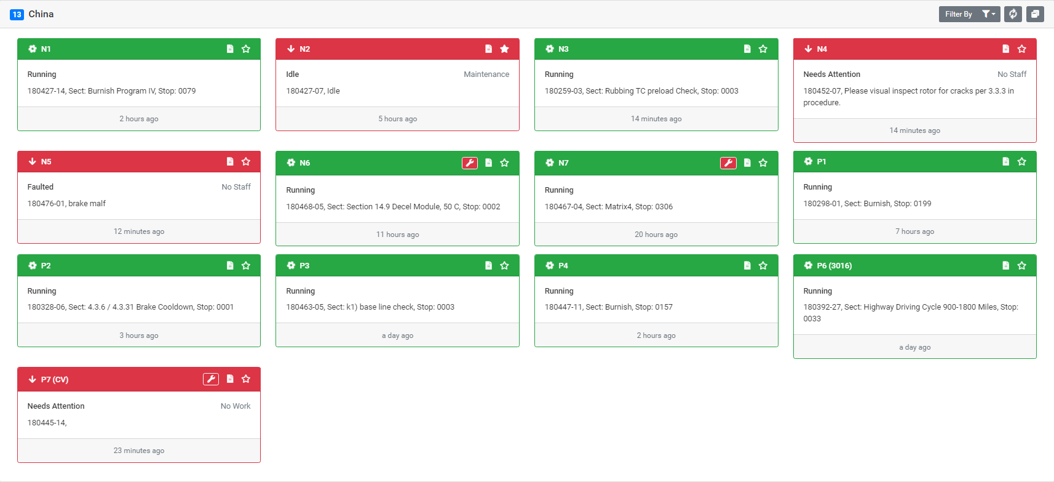Click the copy windows icon in header
The width and height of the screenshot is (1054, 482).
[1035, 14]
